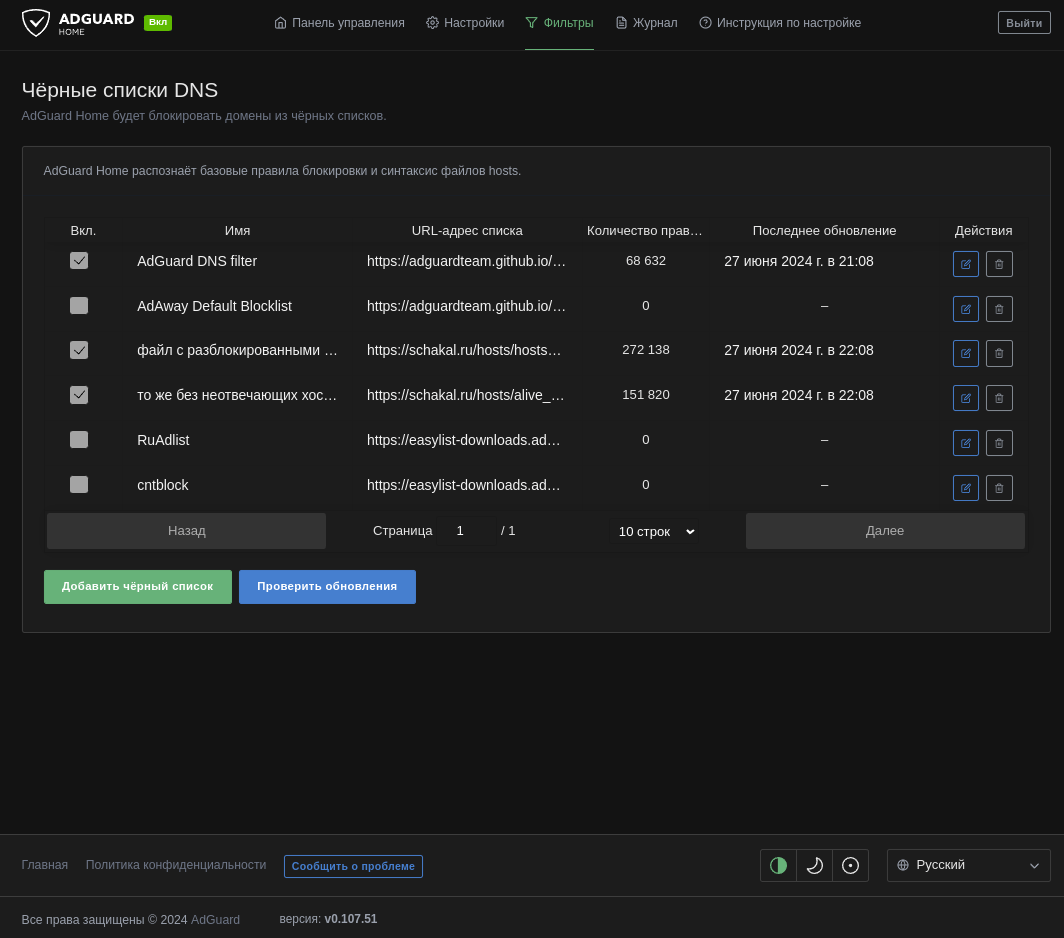
Task: Sort by Последнее обновление column header
Action: (x=824, y=231)
